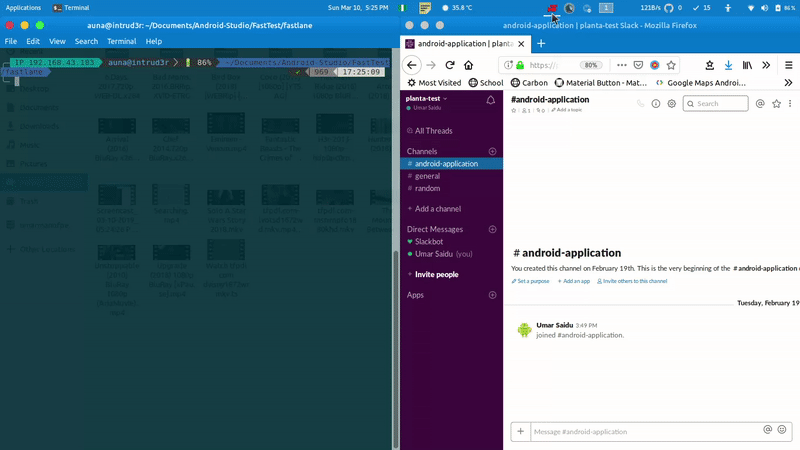Open channel settings gear icon
The height and width of the screenshot is (450, 800).
tap(671, 104)
